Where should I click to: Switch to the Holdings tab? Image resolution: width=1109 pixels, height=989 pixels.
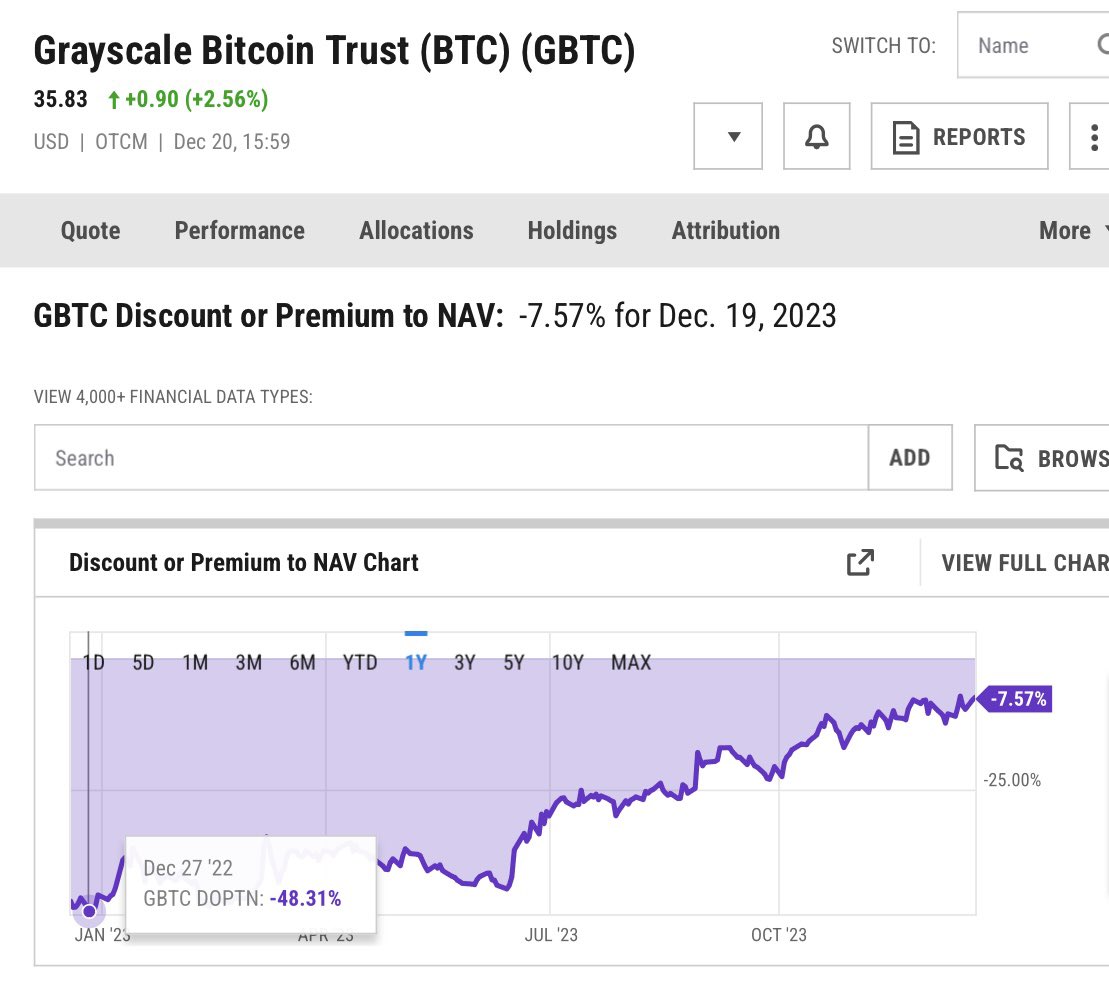point(572,231)
